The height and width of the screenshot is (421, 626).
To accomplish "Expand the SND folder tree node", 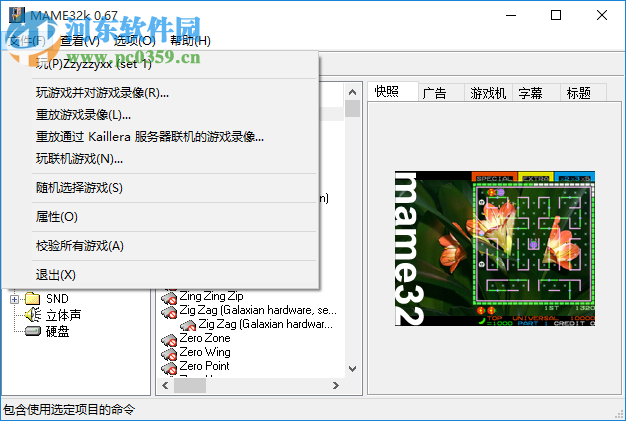I will click(15, 298).
